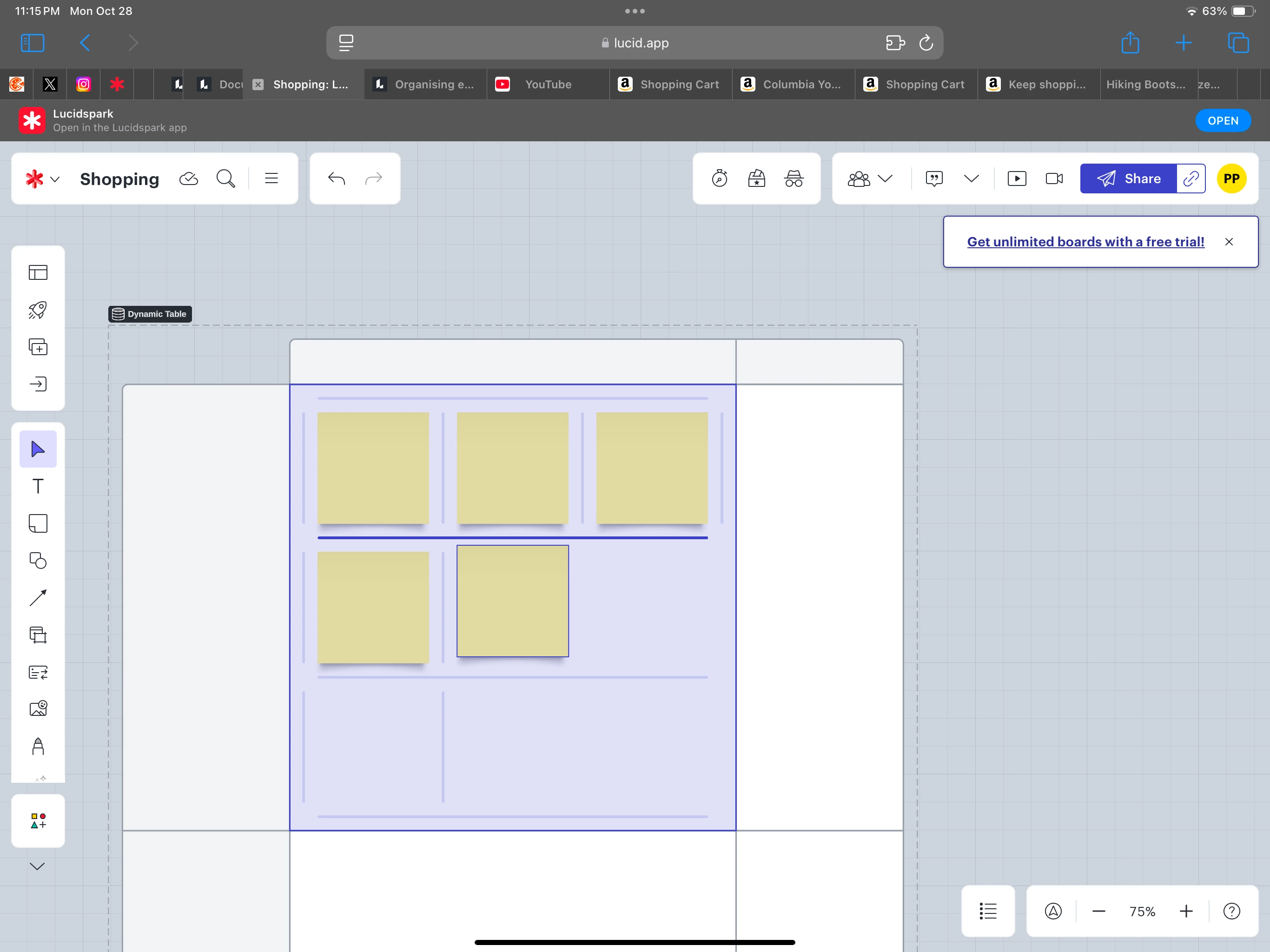Toggle Safari sidebar panel
The image size is (1270, 952).
33,43
